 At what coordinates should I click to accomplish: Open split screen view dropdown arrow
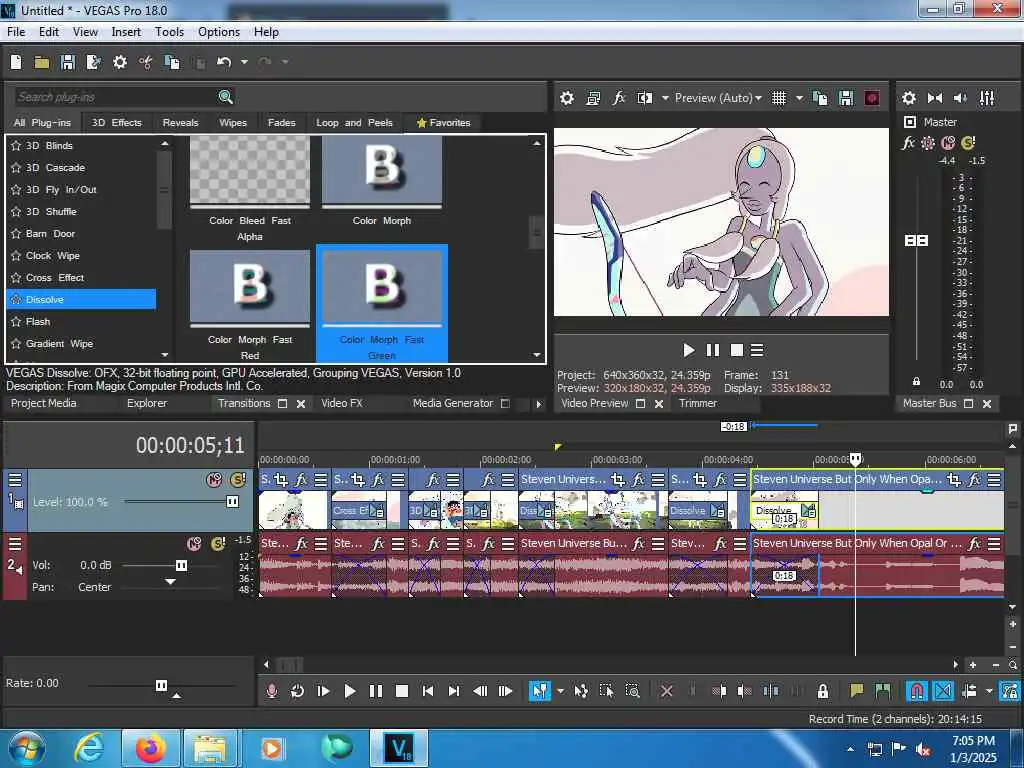[x=665, y=98]
